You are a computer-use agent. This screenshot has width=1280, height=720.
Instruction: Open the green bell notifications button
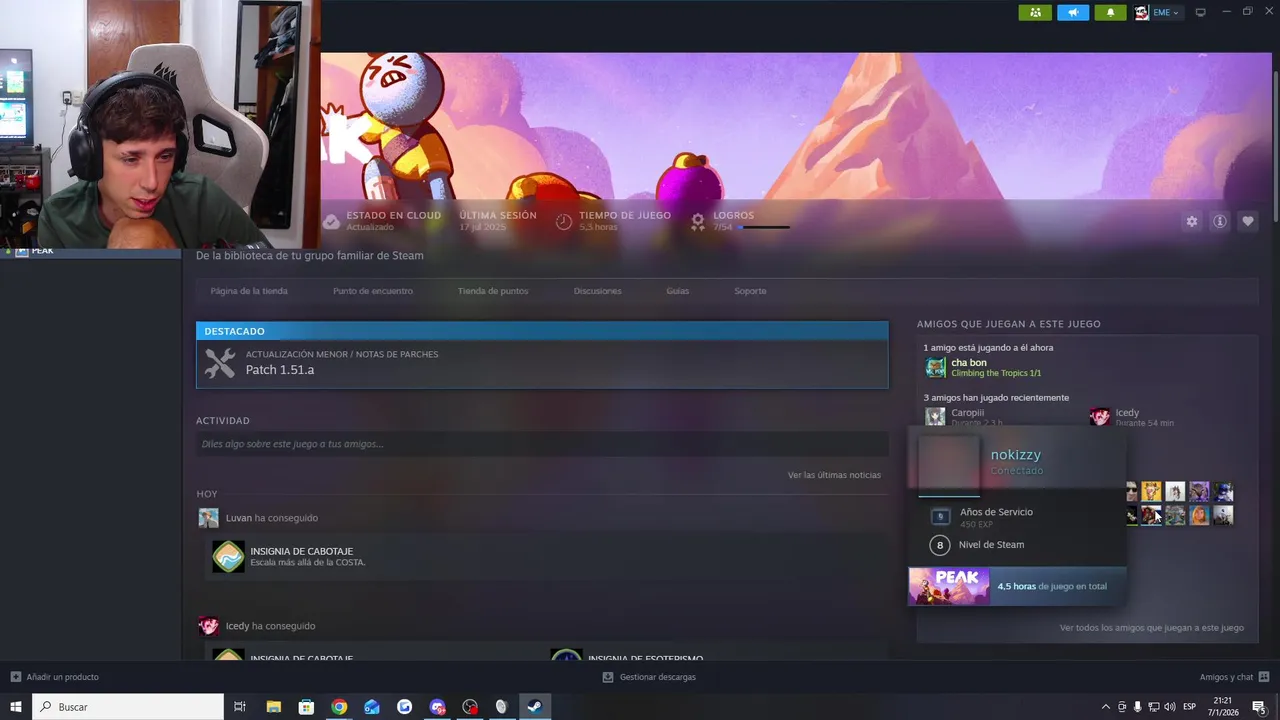(1110, 12)
